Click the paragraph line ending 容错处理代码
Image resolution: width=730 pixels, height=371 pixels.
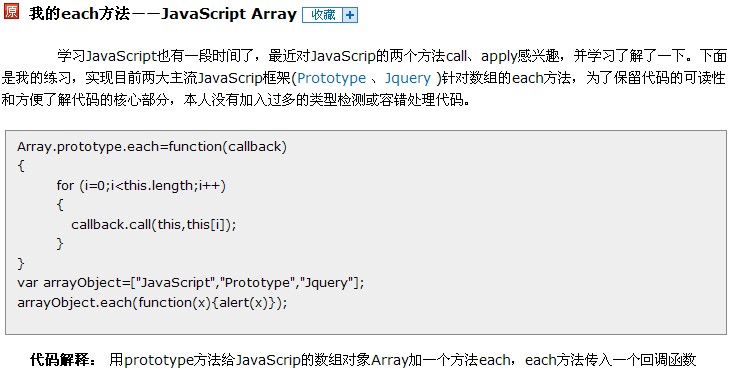[235, 100]
